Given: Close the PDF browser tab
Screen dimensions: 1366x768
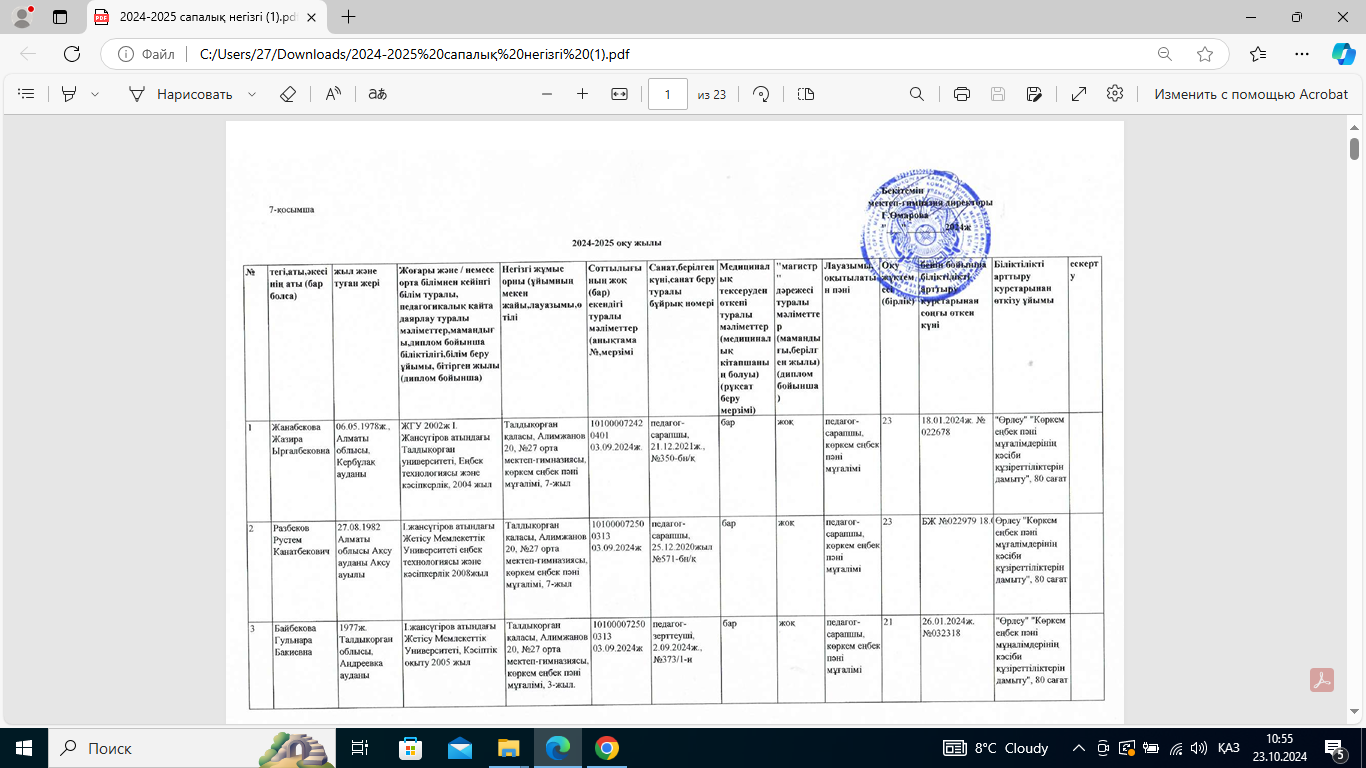Looking at the screenshot, I should pyautogui.click(x=312, y=17).
